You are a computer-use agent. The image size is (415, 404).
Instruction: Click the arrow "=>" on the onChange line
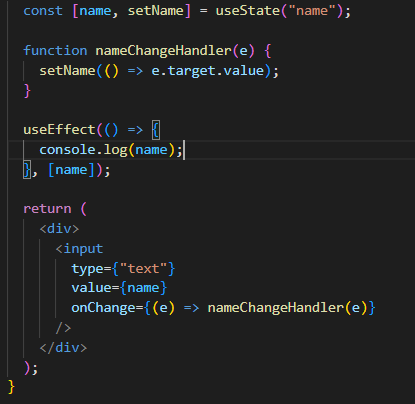191,308
